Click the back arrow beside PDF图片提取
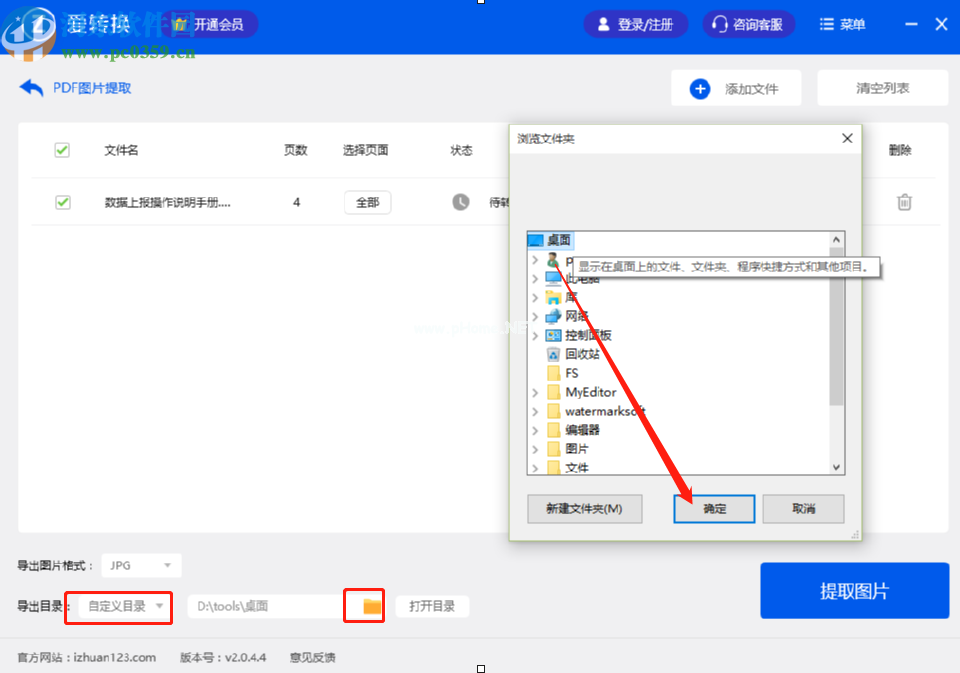 coord(31,88)
